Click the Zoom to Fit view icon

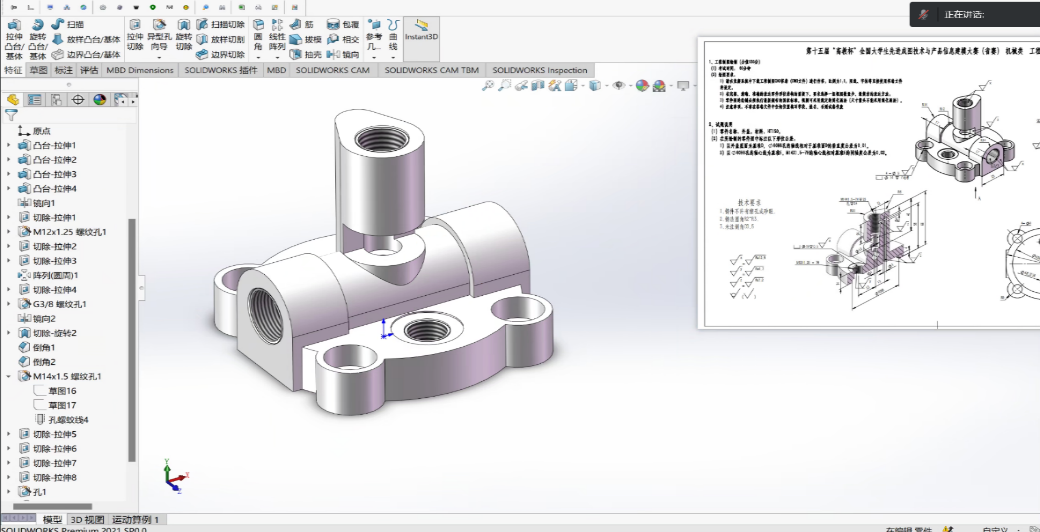[x=489, y=86]
